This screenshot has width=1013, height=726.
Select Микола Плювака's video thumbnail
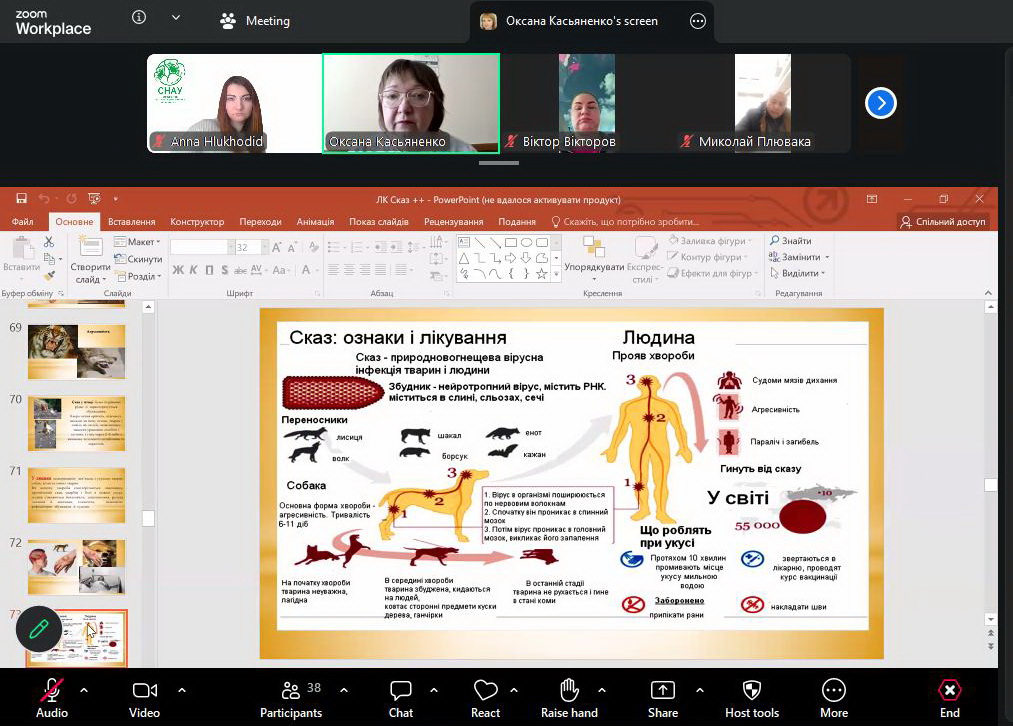[x=762, y=103]
